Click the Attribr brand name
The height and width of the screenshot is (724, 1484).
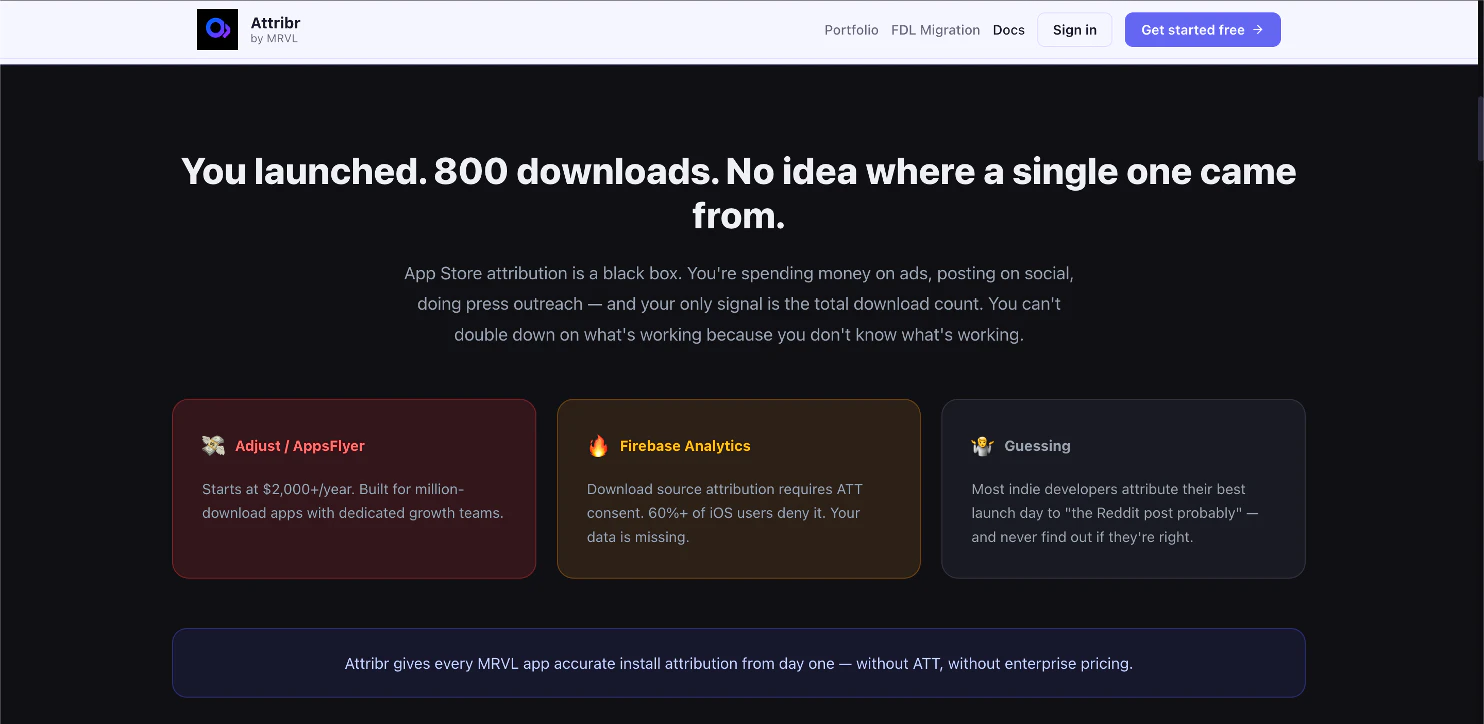pyautogui.click(x=275, y=22)
